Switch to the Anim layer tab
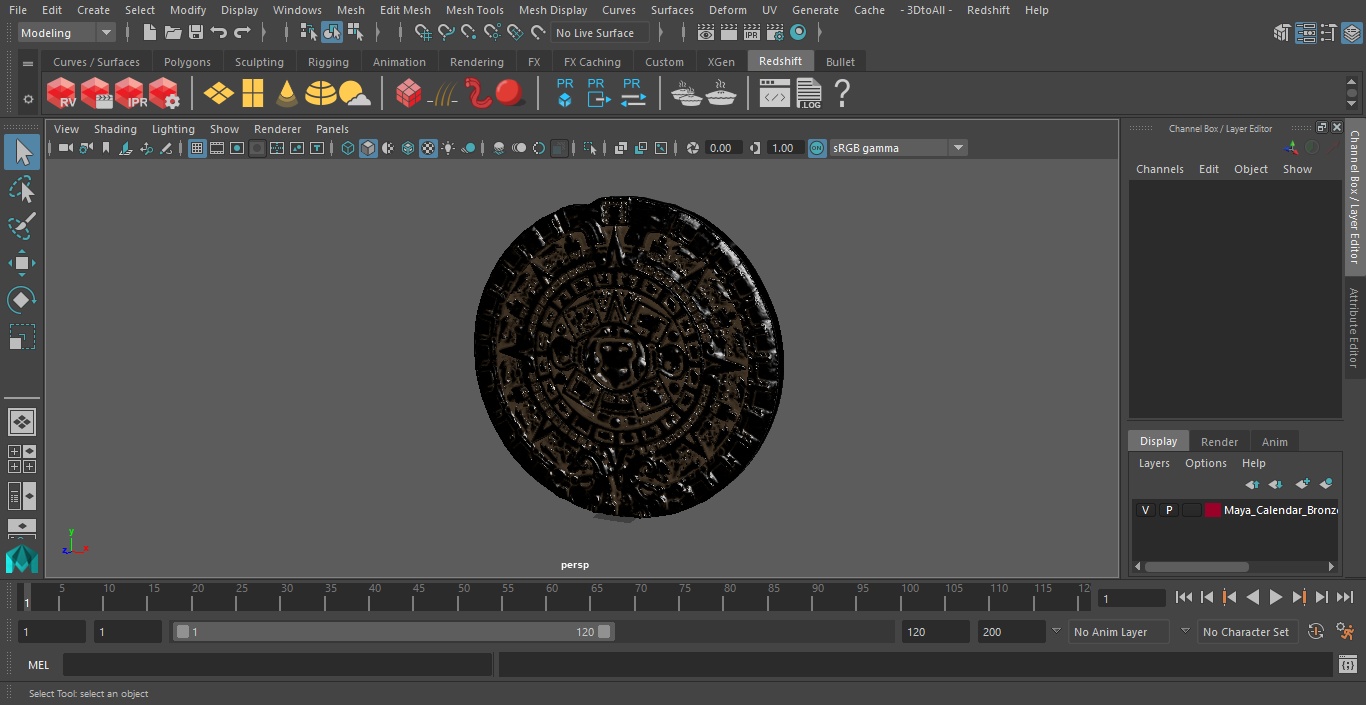 click(x=1274, y=442)
